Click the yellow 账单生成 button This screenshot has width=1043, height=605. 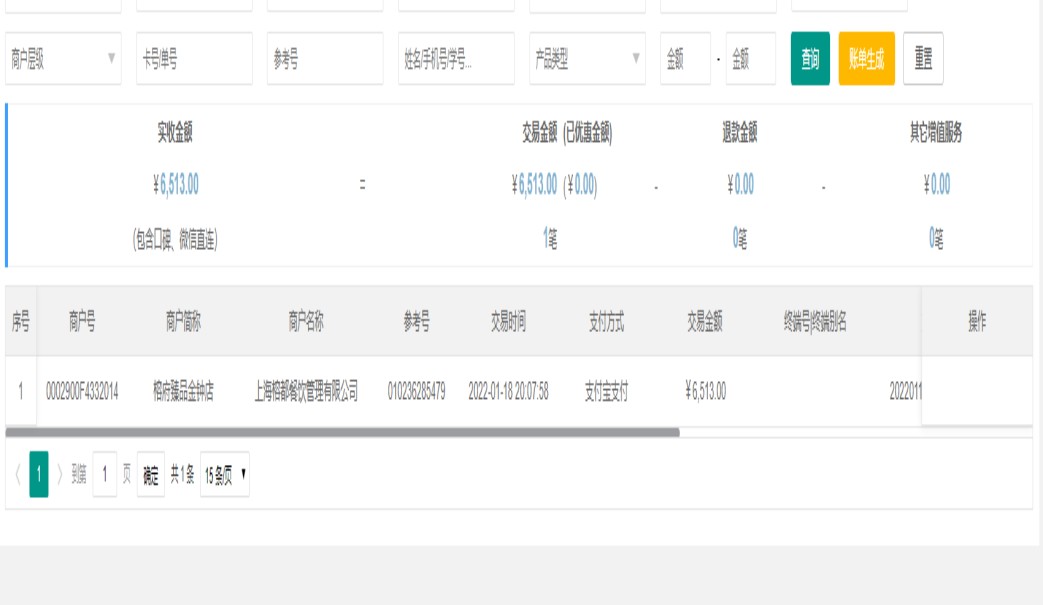(866, 59)
